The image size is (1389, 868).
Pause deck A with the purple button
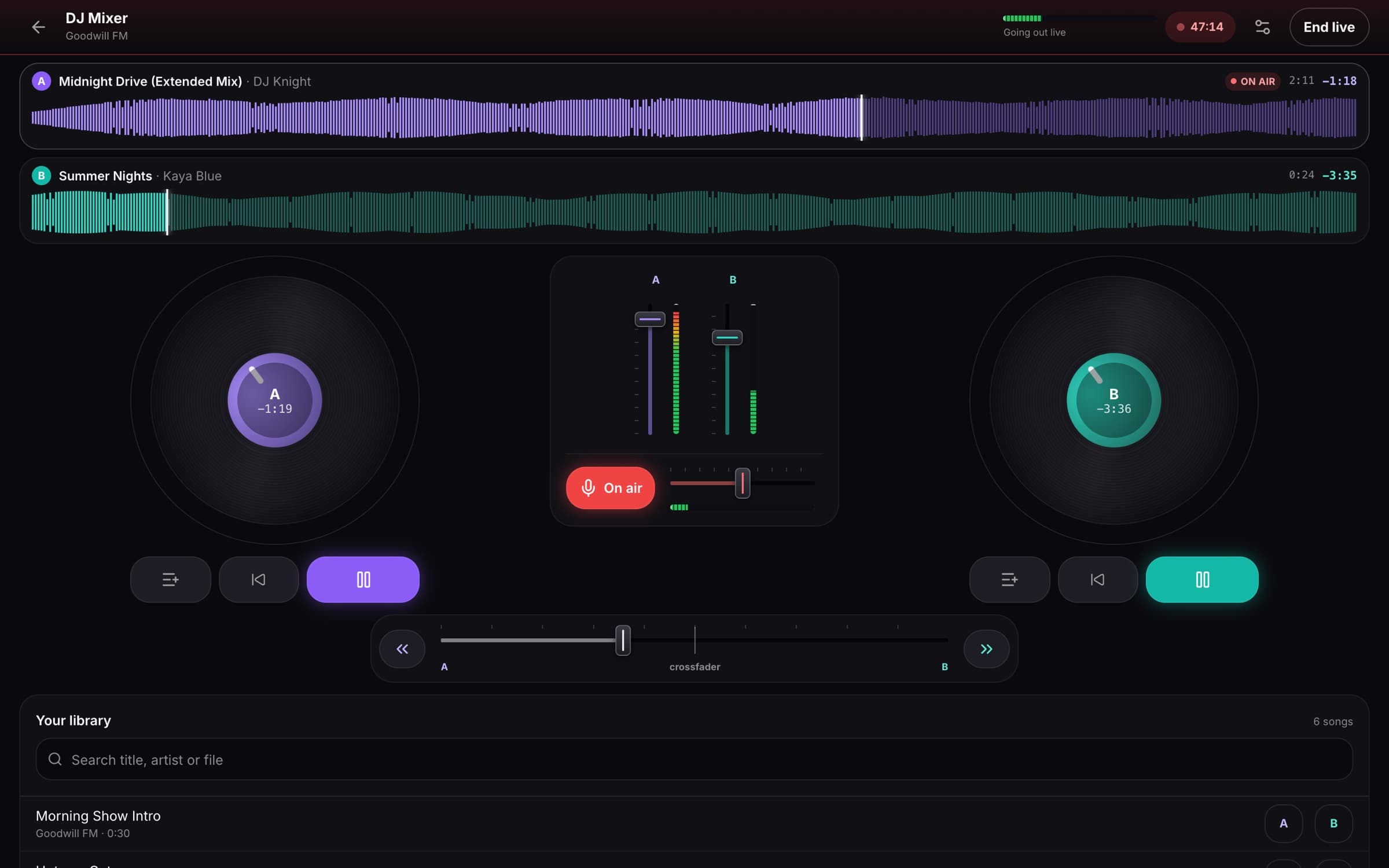coord(363,579)
